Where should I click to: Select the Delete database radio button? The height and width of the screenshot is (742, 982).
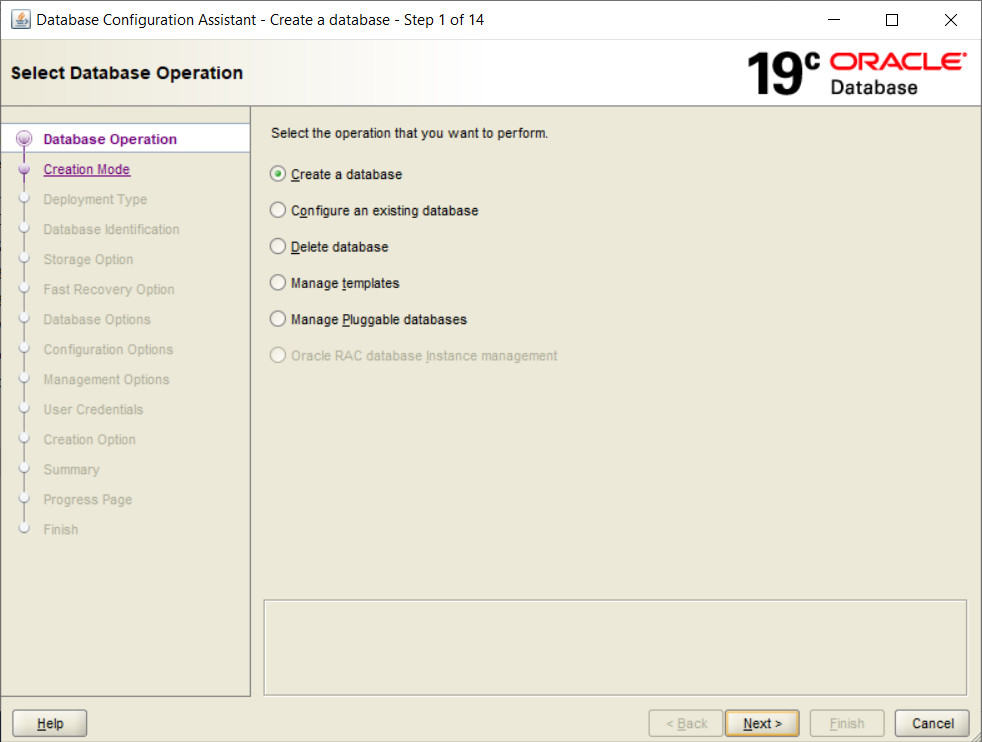point(278,247)
